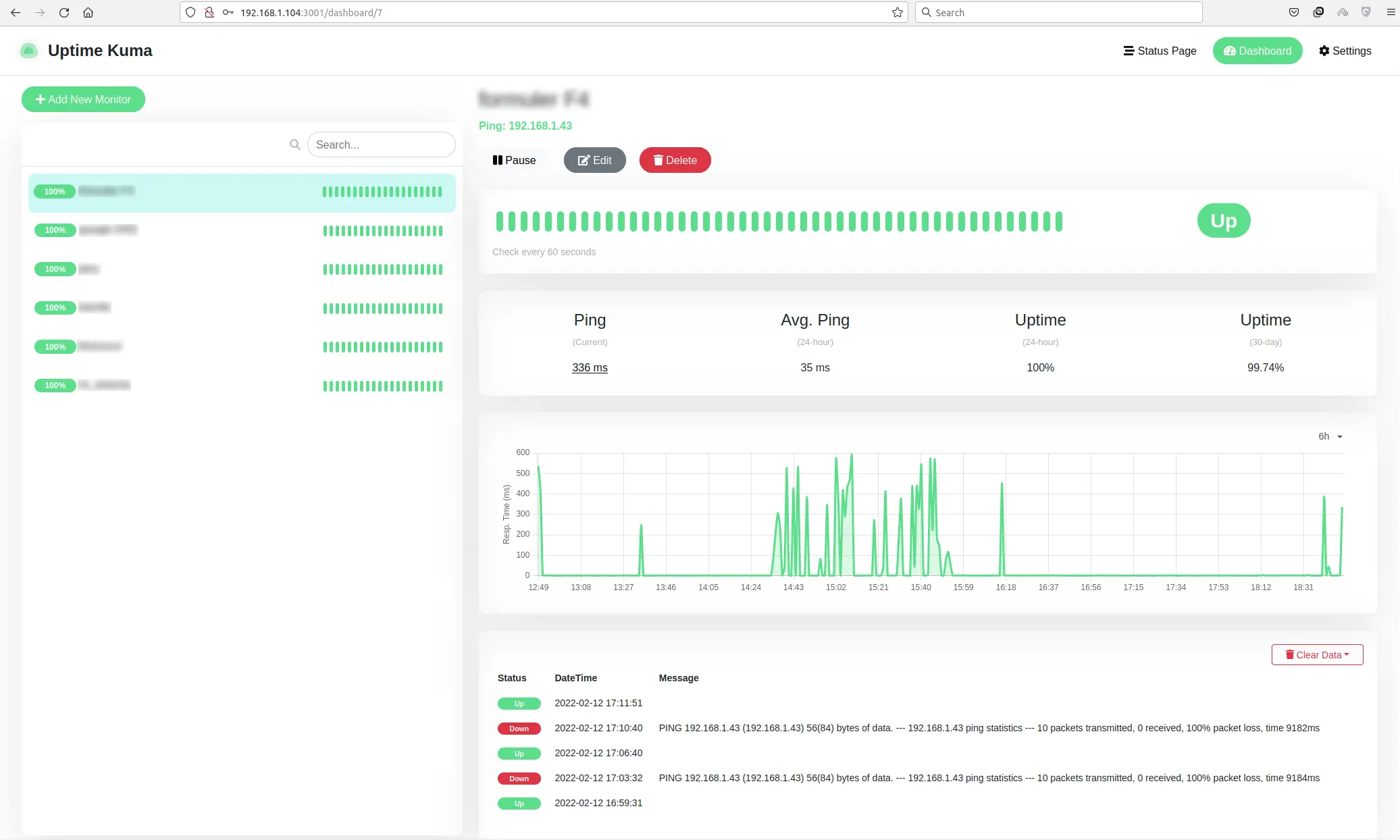Click the browser back arrow
This screenshot has width=1400, height=840.
[16, 13]
